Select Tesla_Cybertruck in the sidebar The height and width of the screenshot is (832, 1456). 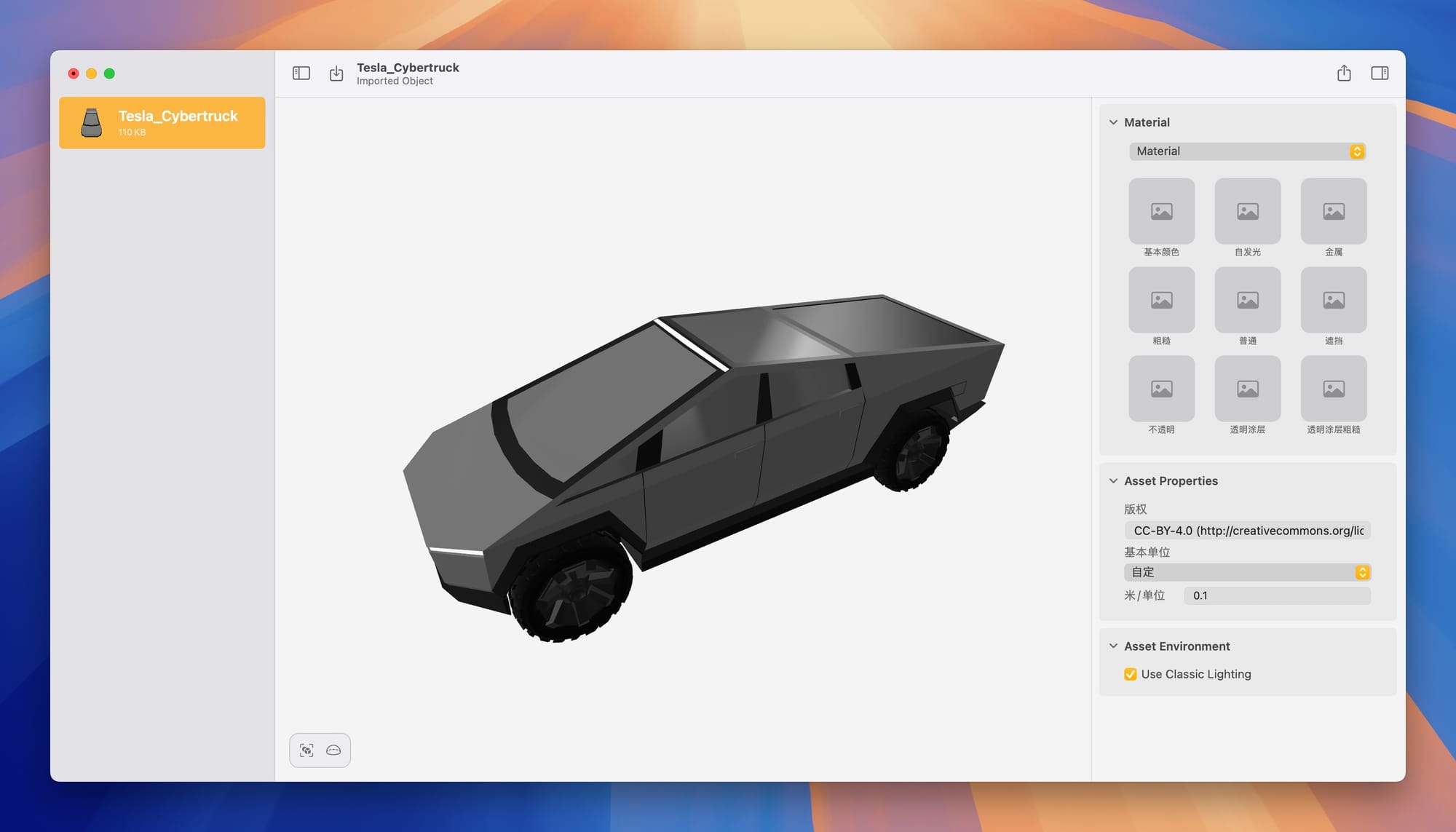click(162, 123)
